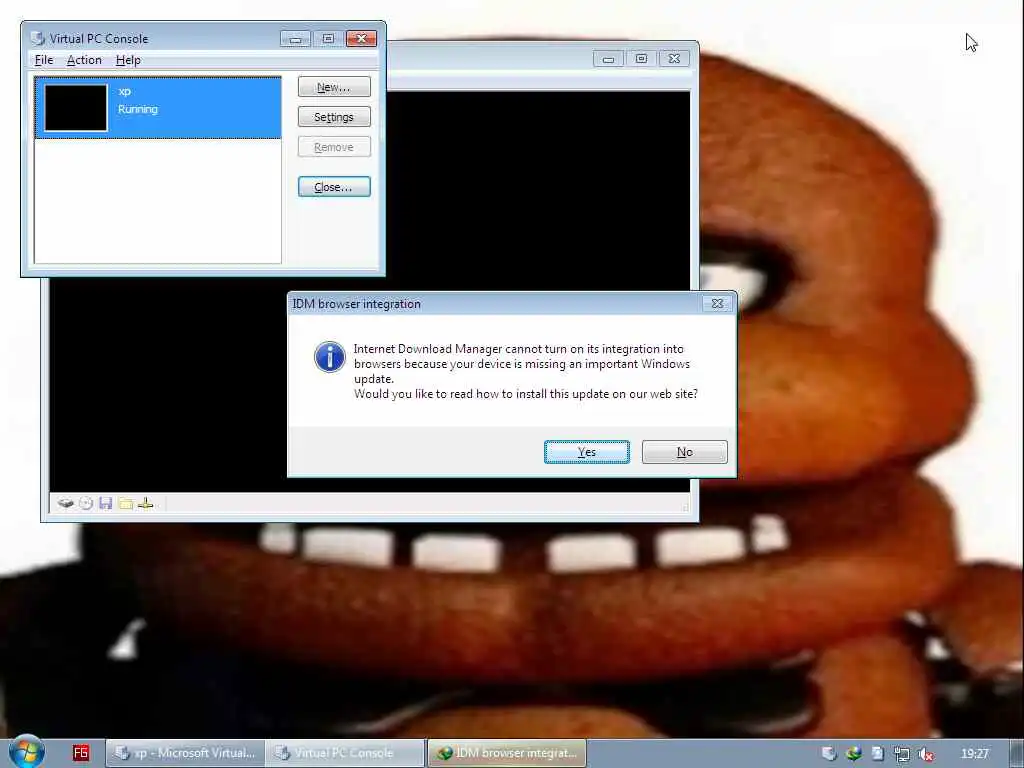
Task: Open the File menu in Virtual PC Console
Action: 44,60
